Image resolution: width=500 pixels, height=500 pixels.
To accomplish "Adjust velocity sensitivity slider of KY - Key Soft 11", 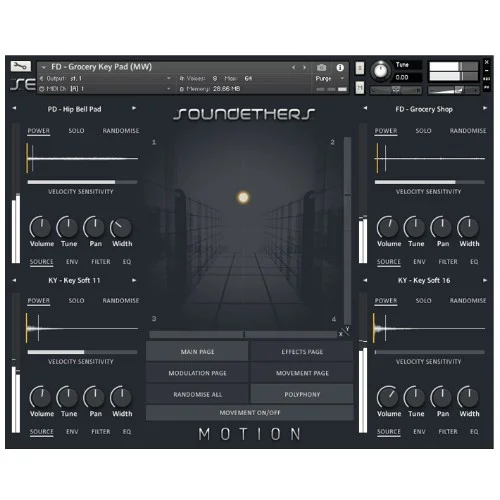I will 82,352.
